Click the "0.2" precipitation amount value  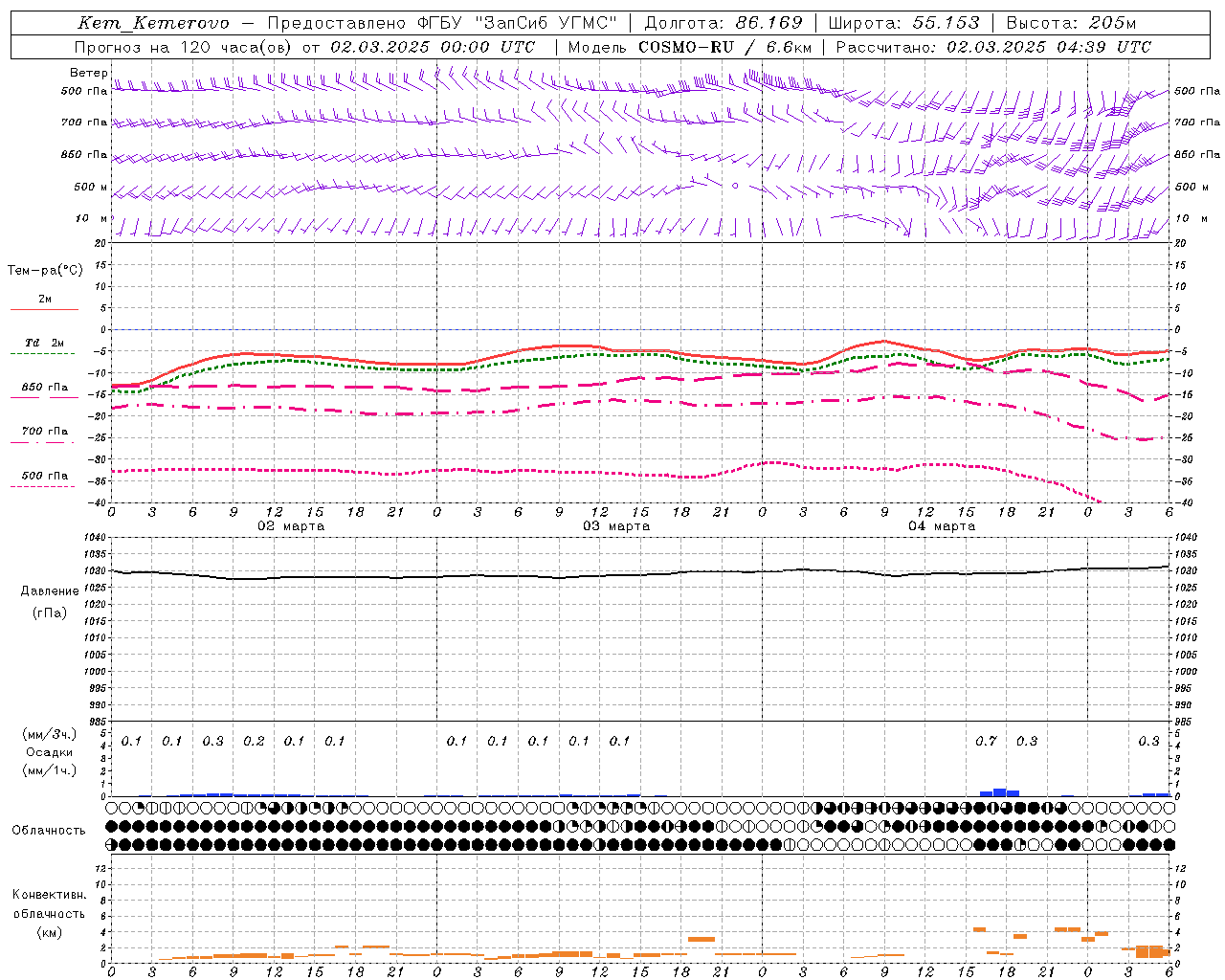point(254,742)
